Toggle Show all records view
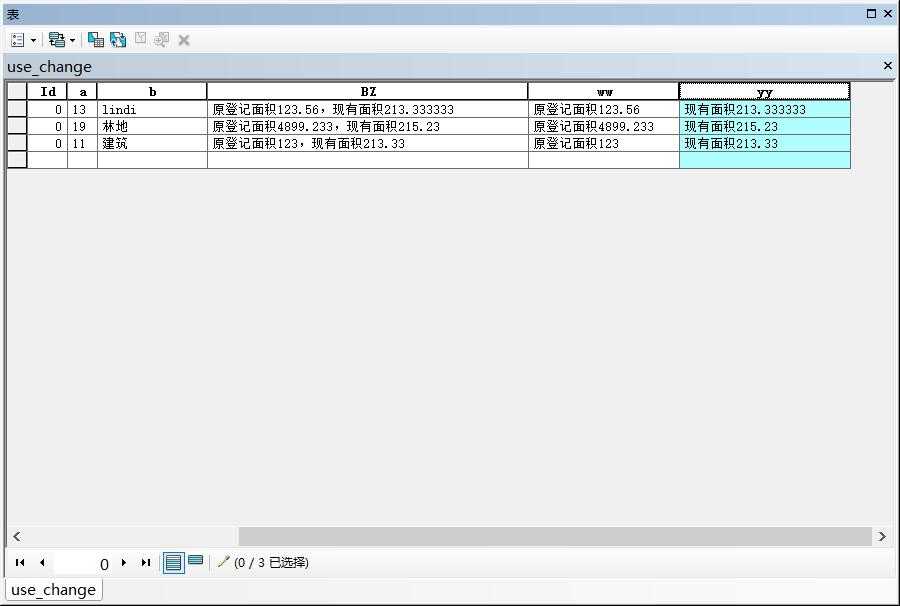Viewport: 900px width, 606px height. [173, 562]
